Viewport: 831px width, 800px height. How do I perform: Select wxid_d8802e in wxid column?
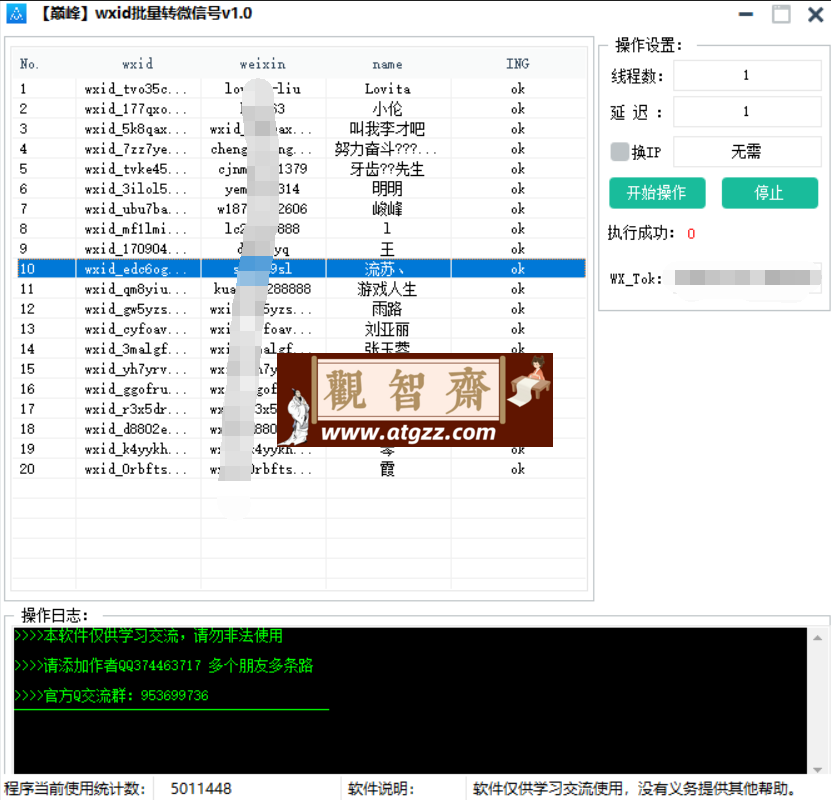click(136, 429)
